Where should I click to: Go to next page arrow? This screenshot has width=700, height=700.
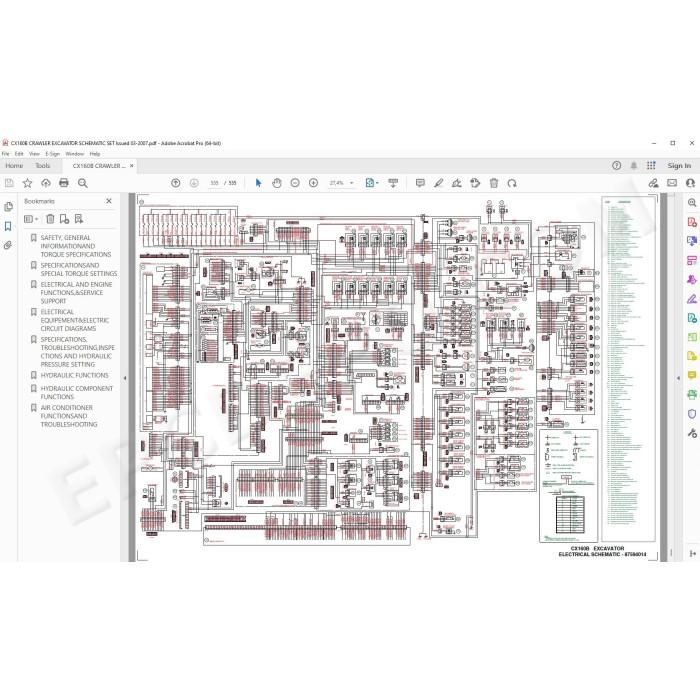pyautogui.click(x=194, y=183)
